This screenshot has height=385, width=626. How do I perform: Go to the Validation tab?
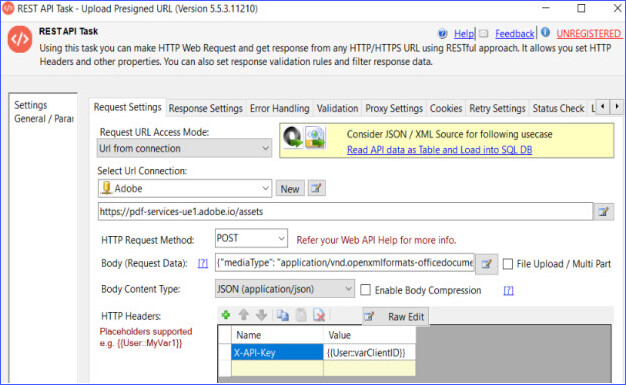[337, 108]
